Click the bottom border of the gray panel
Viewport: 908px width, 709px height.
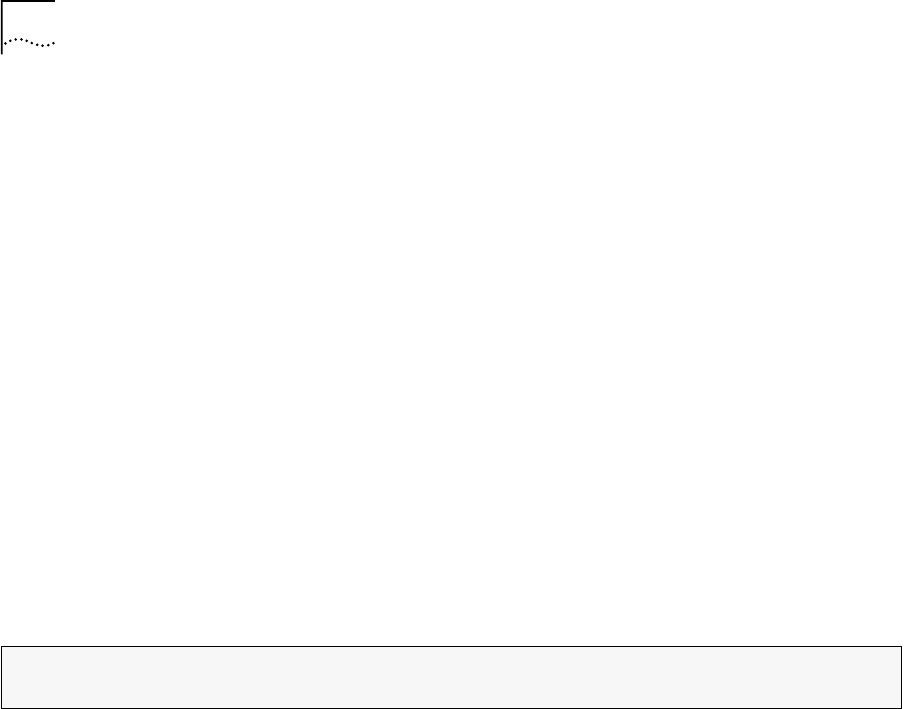pos(452,708)
